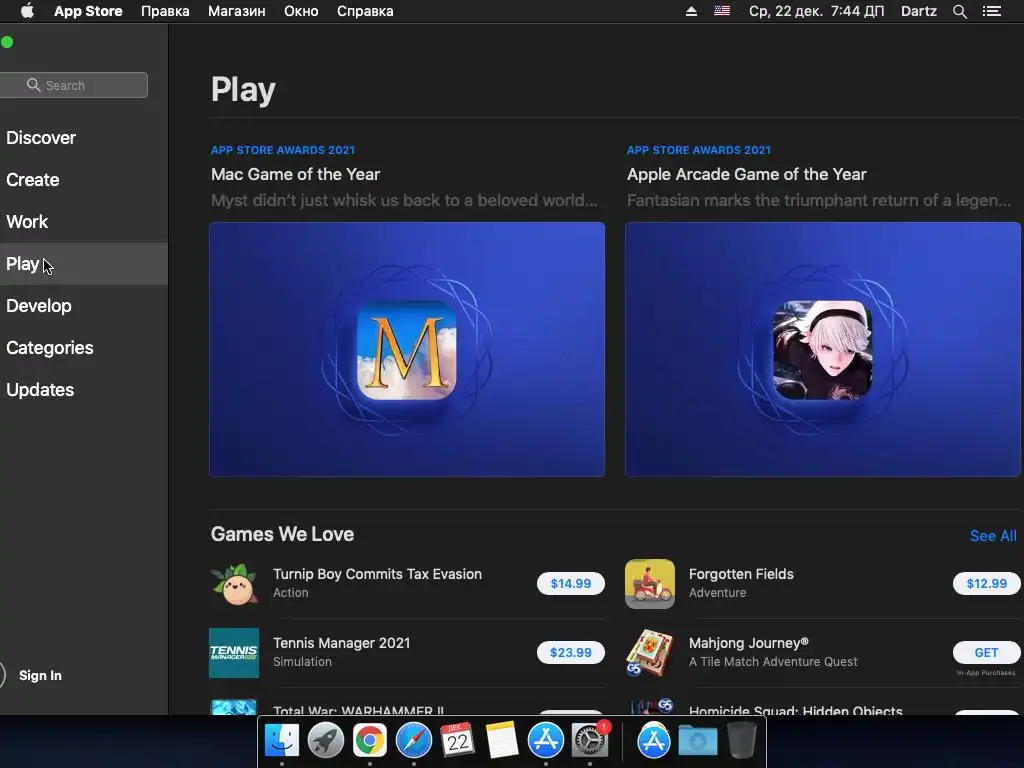Open the Магазин menu
Screen dimensions: 1024x768
point(236,11)
